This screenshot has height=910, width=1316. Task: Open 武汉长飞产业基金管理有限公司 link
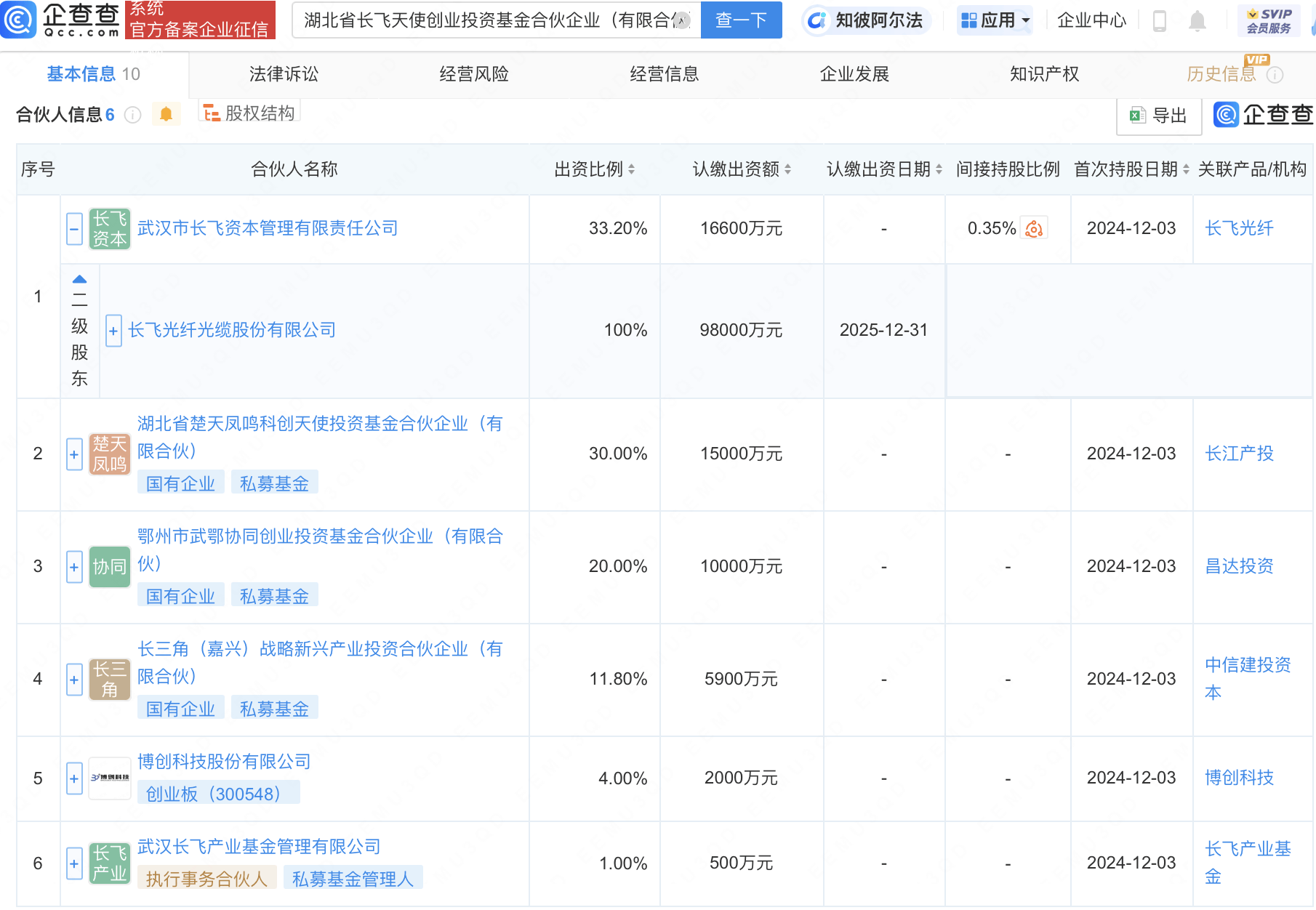click(x=259, y=847)
